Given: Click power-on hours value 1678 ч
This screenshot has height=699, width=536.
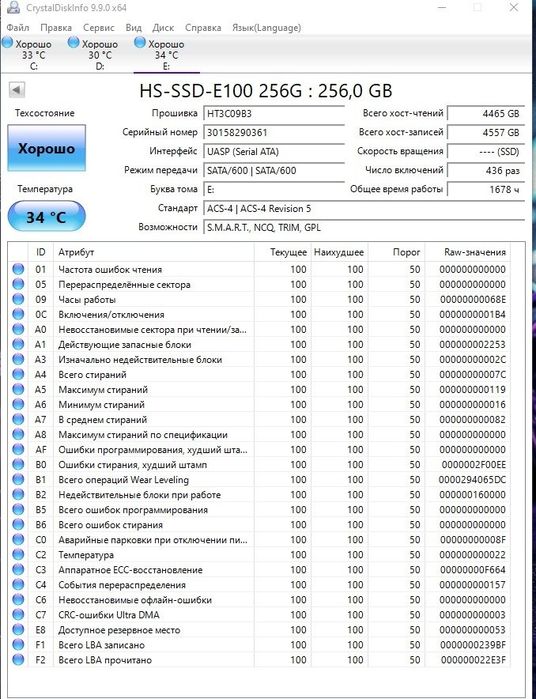Looking at the screenshot, I should (486, 189).
